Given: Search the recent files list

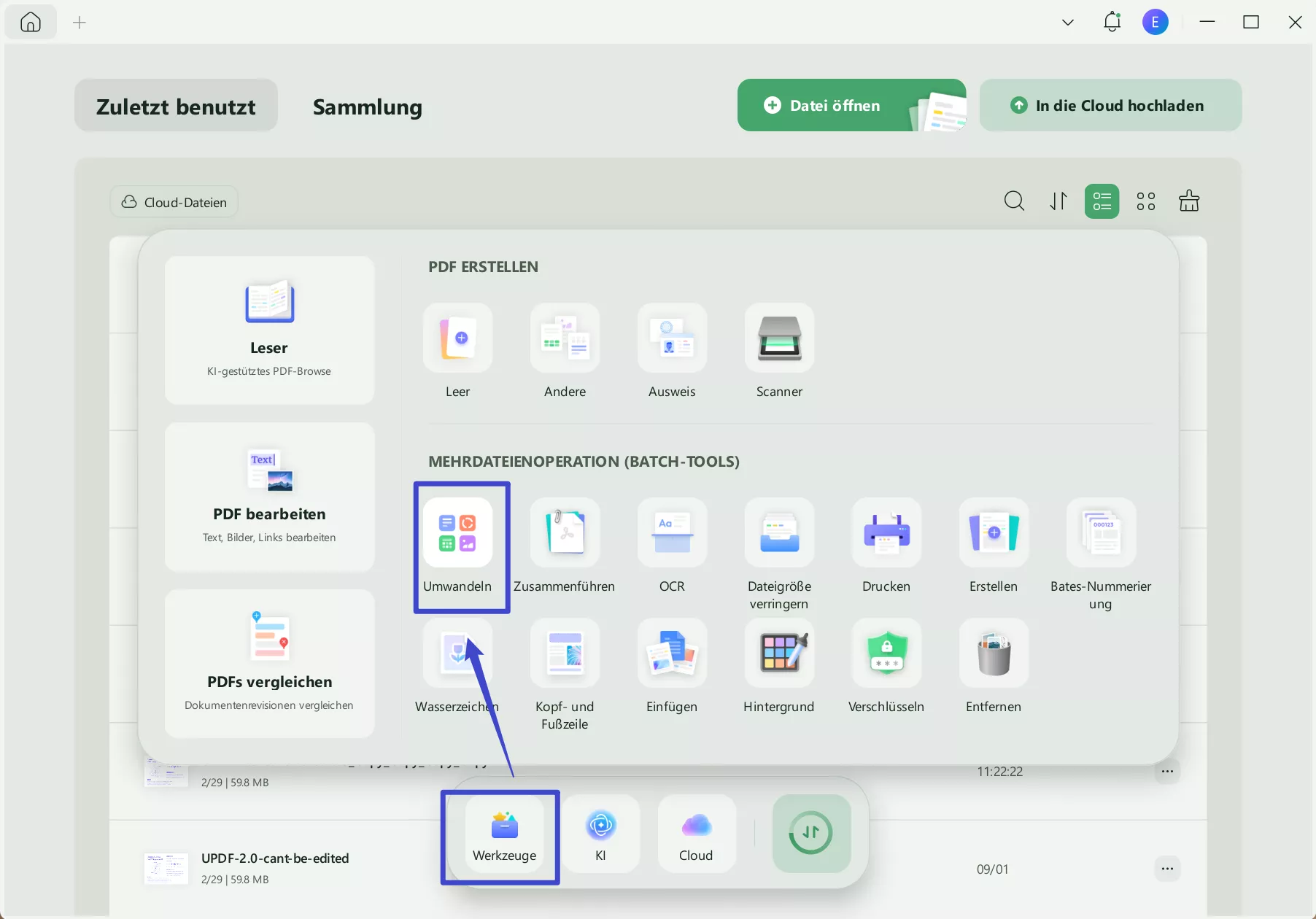Looking at the screenshot, I should click(1014, 201).
